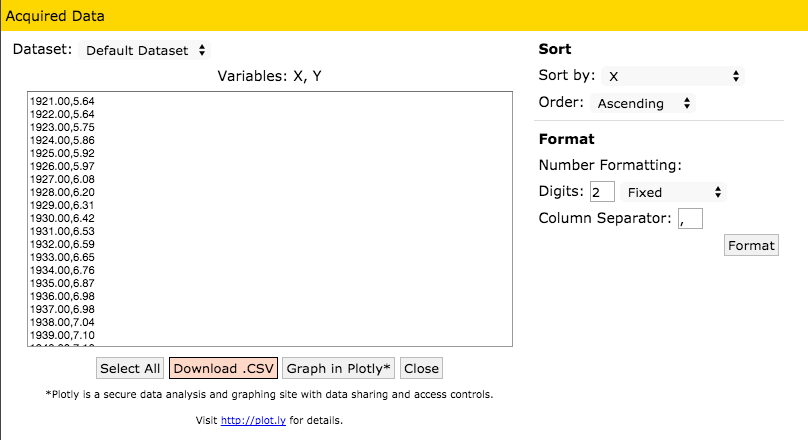The height and width of the screenshot is (440, 808).
Task: Click inside the data text area
Action: (270, 220)
